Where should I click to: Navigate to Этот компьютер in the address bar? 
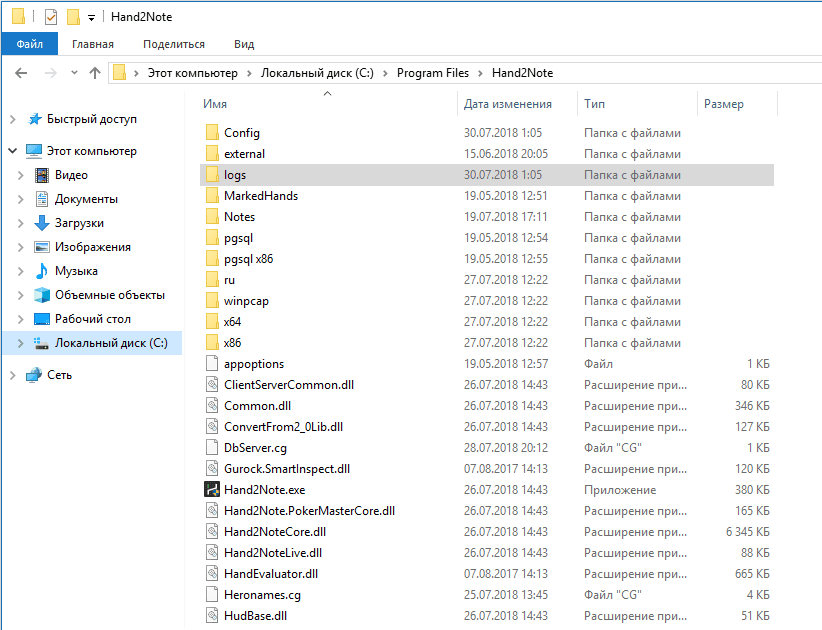192,73
